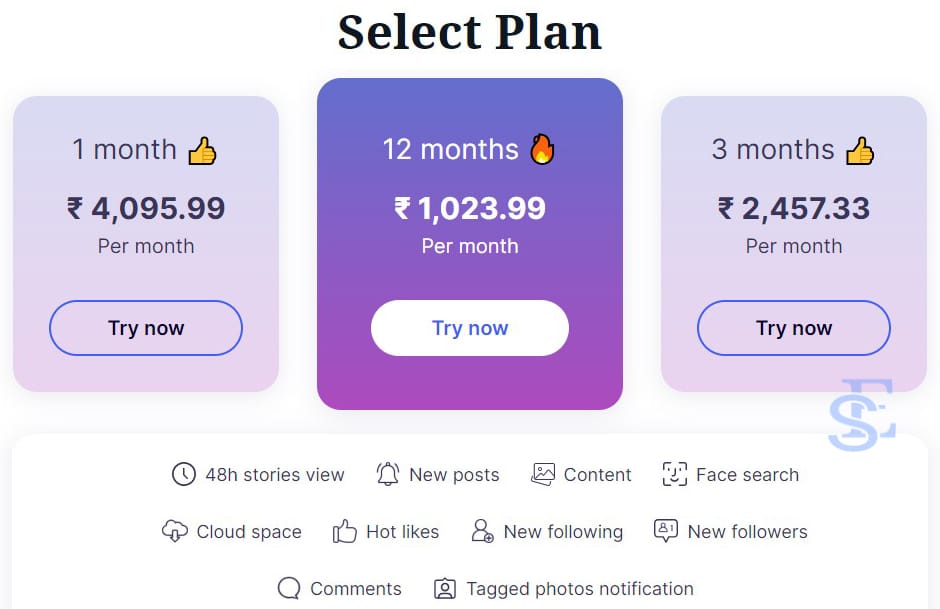Click the Face search scan icon
The width and height of the screenshot is (940, 609).
click(675, 474)
